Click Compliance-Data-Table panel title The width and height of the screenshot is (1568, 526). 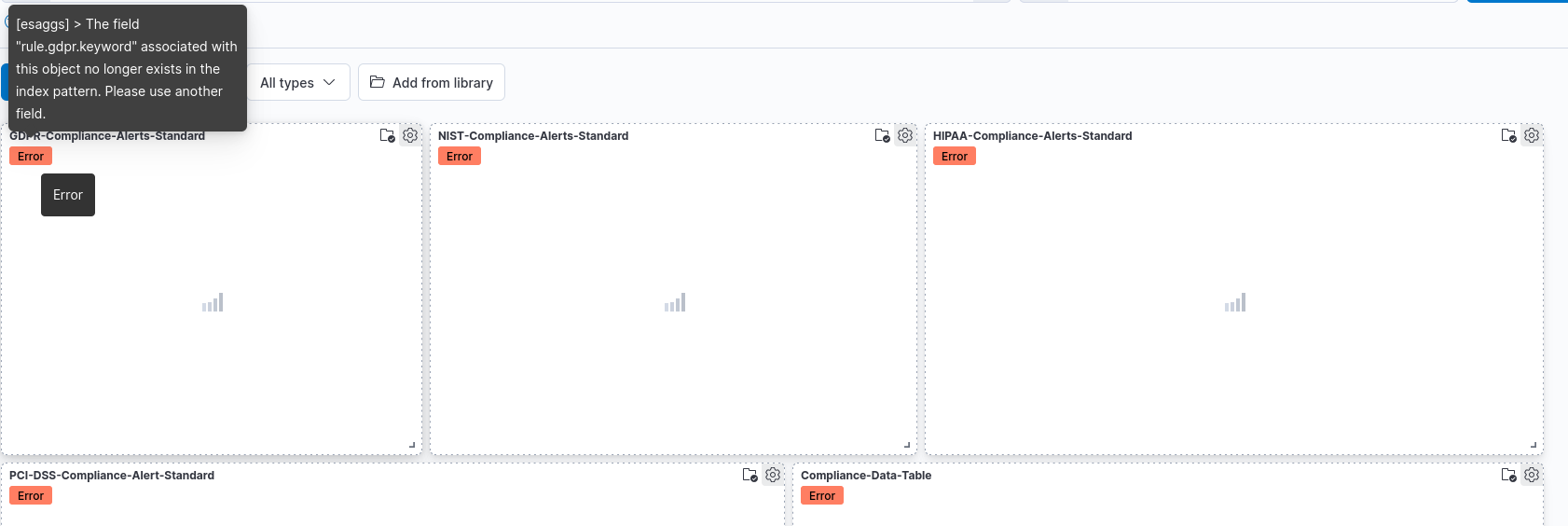866,476
